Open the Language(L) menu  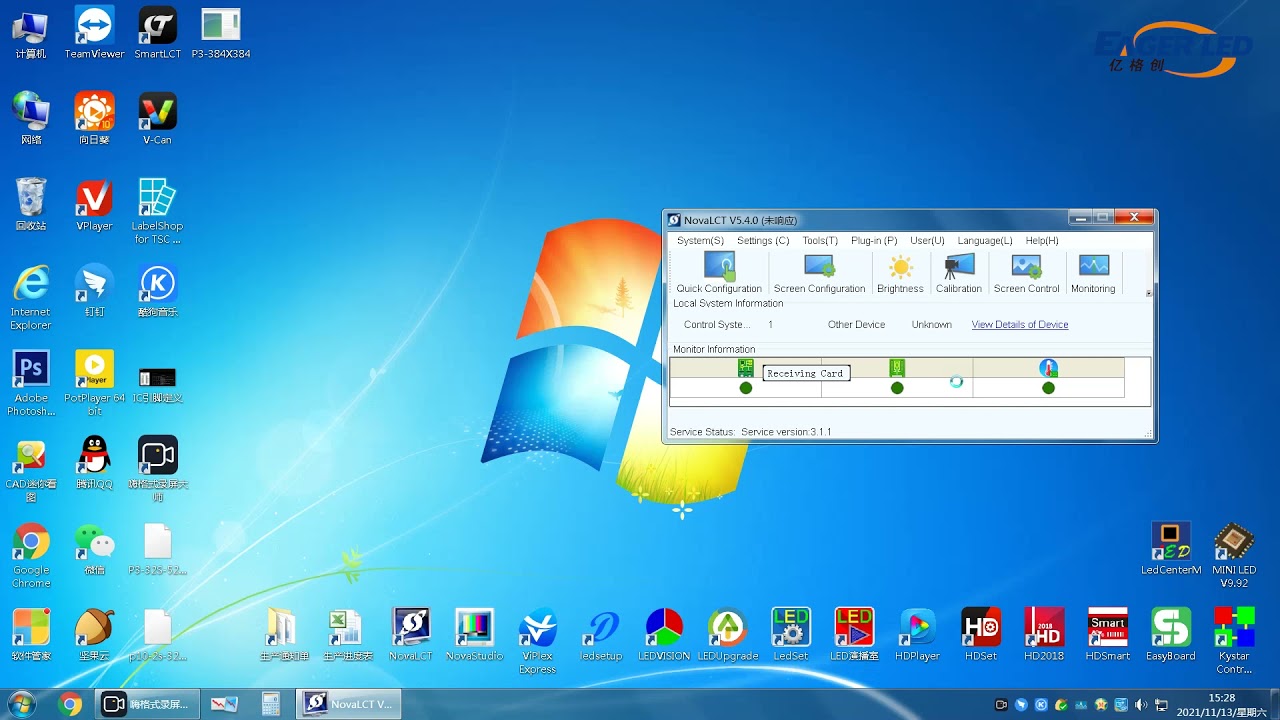985,240
